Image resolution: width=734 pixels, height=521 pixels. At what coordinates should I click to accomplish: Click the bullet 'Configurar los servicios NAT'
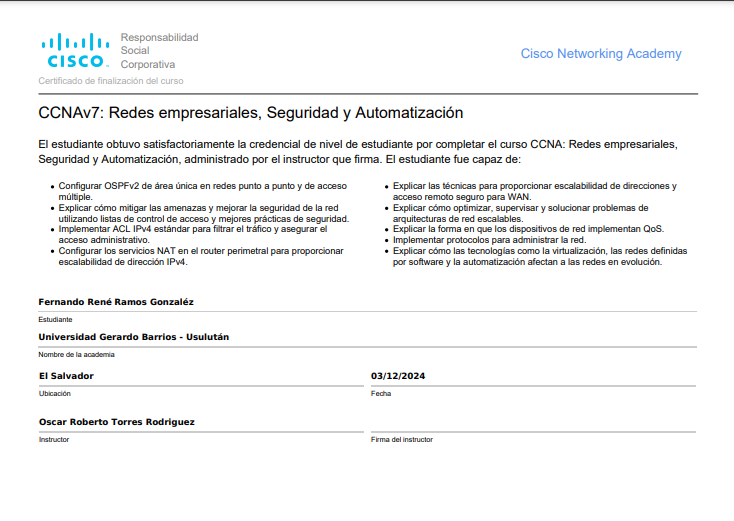(x=201, y=257)
